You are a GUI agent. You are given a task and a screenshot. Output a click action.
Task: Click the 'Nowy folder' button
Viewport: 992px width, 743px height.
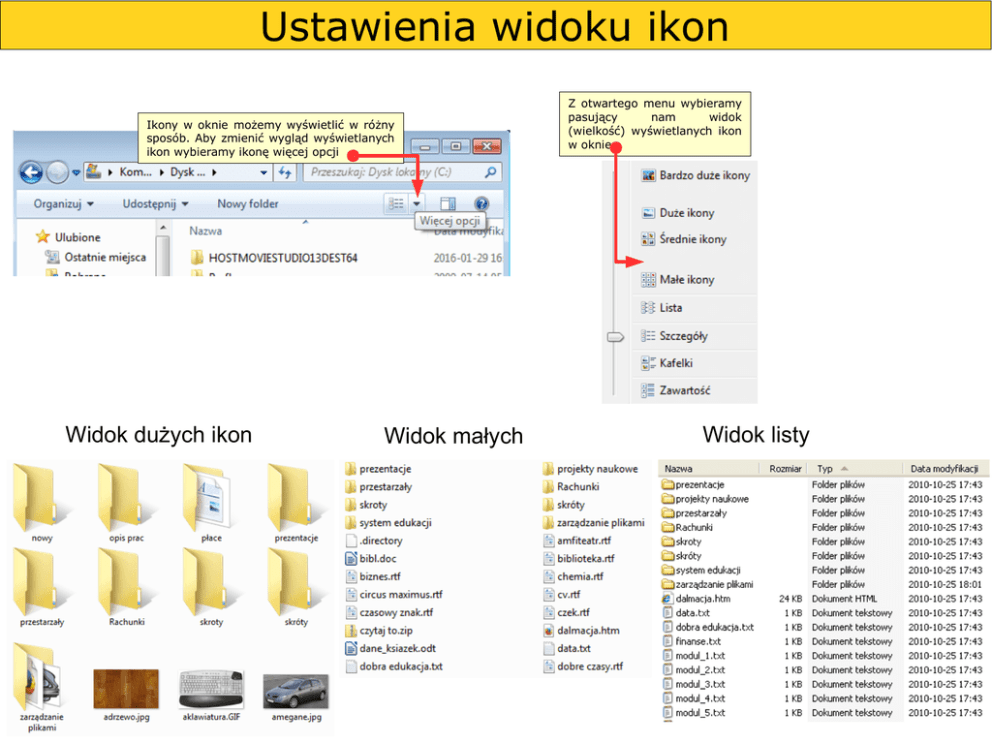pyautogui.click(x=248, y=204)
